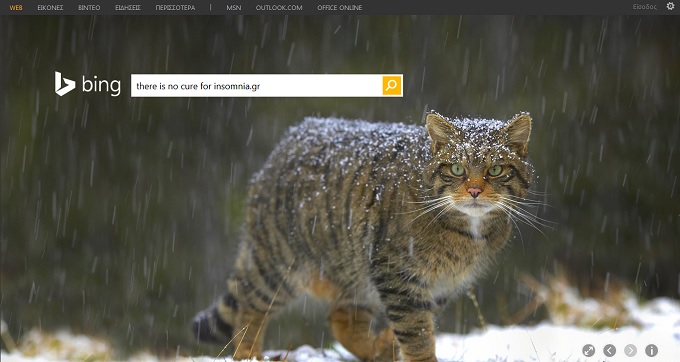The image size is (680, 362).
Task: Open the settings gear icon
Action: 670,6
